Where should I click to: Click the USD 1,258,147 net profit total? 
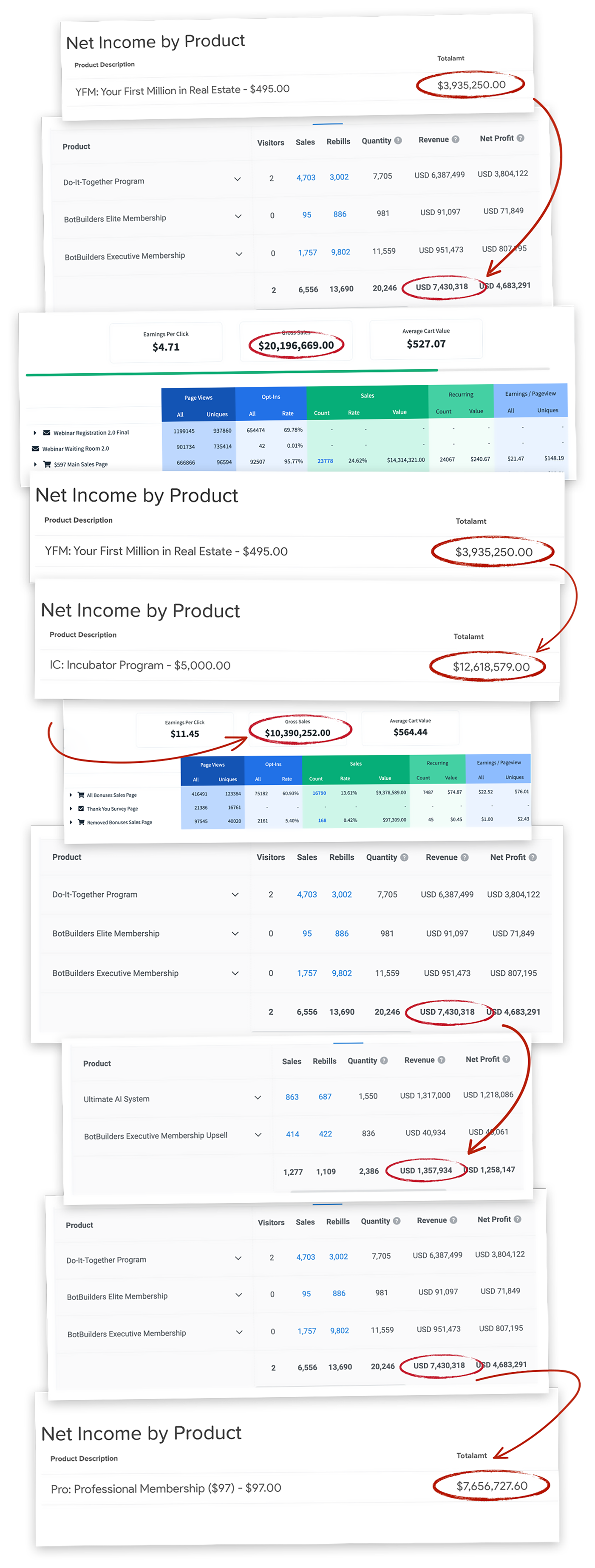490,1169
